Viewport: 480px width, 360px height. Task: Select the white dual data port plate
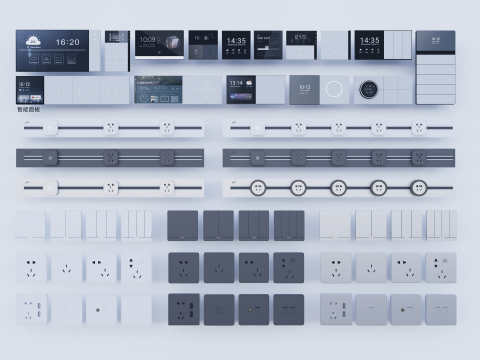point(136,310)
